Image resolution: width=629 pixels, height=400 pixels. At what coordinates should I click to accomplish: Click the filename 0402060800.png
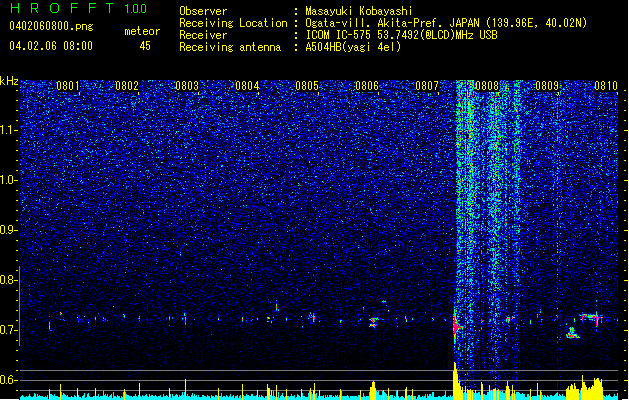51,26
